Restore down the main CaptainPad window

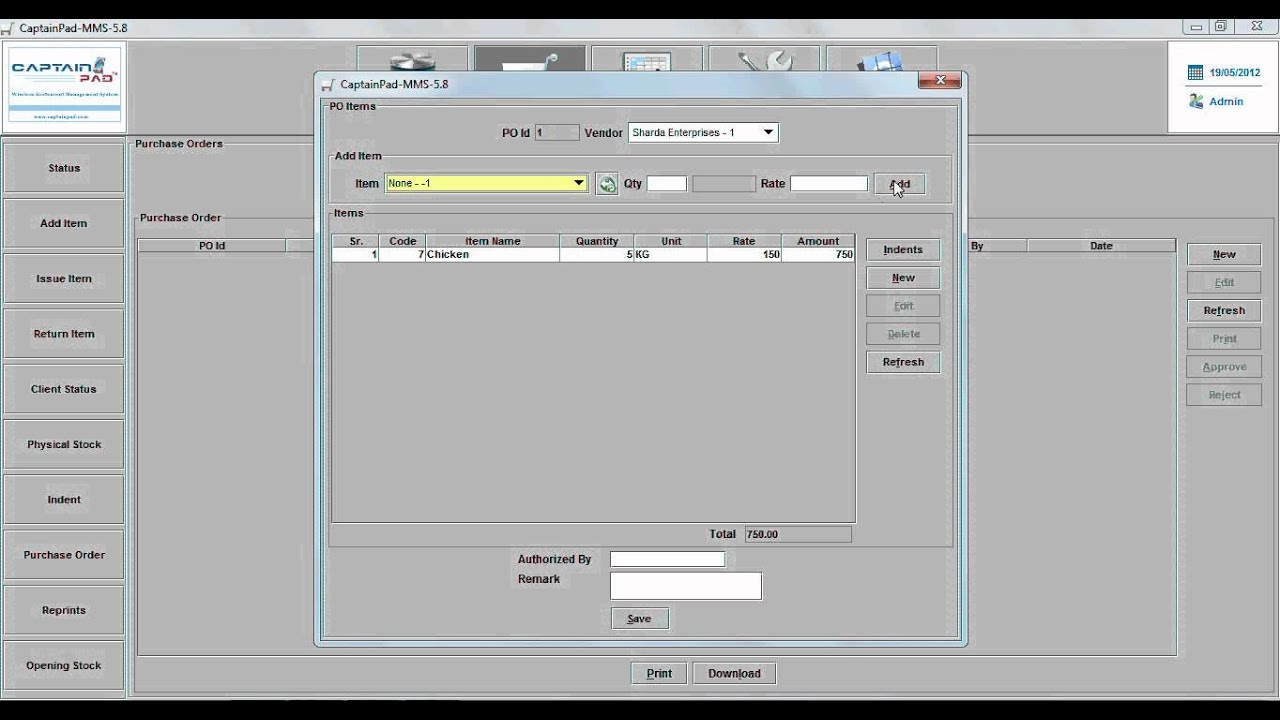point(1221,27)
